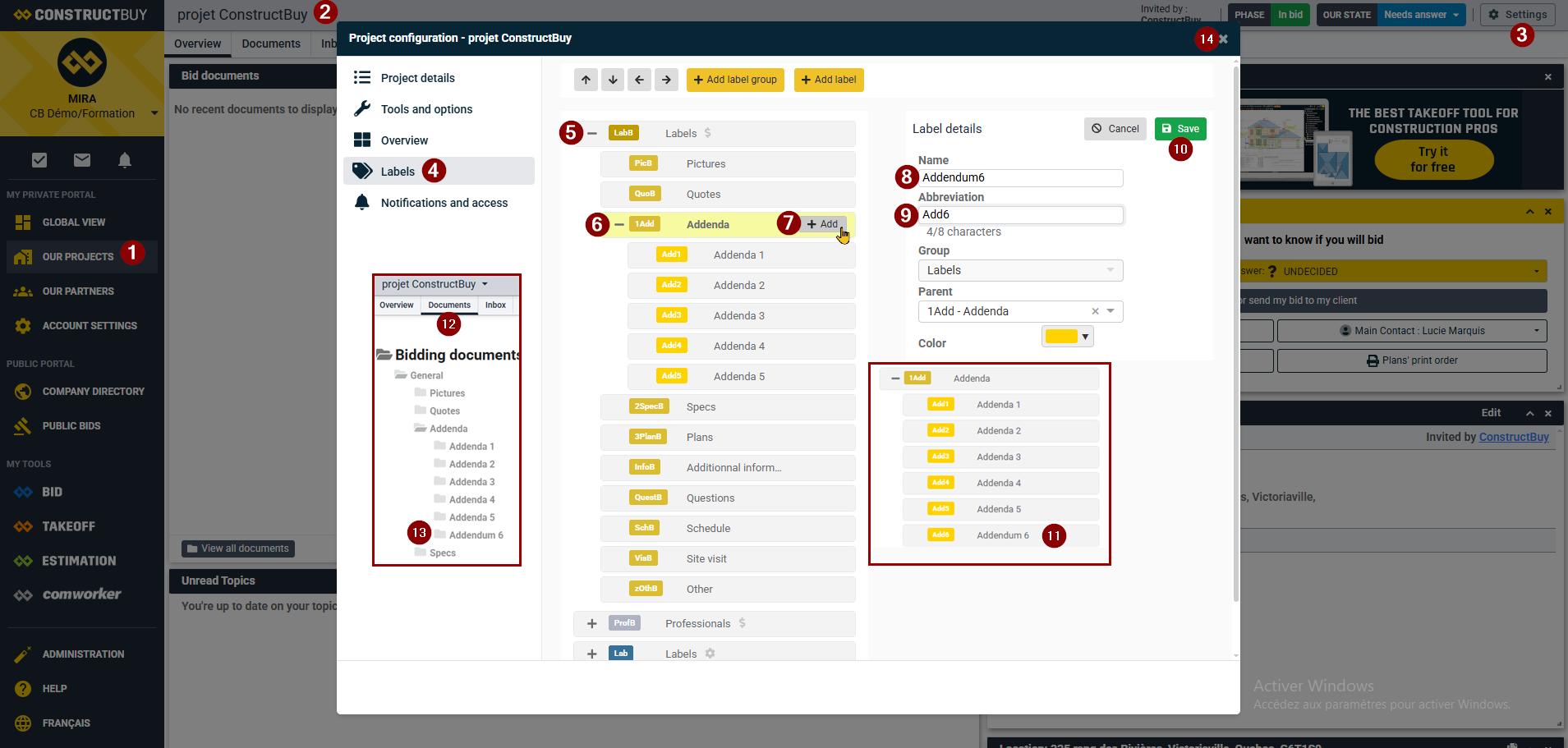This screenshot has width=1568, height=748.
Task: Click the gear icon beside the bottom Labels group
Action: pos(710,654)
